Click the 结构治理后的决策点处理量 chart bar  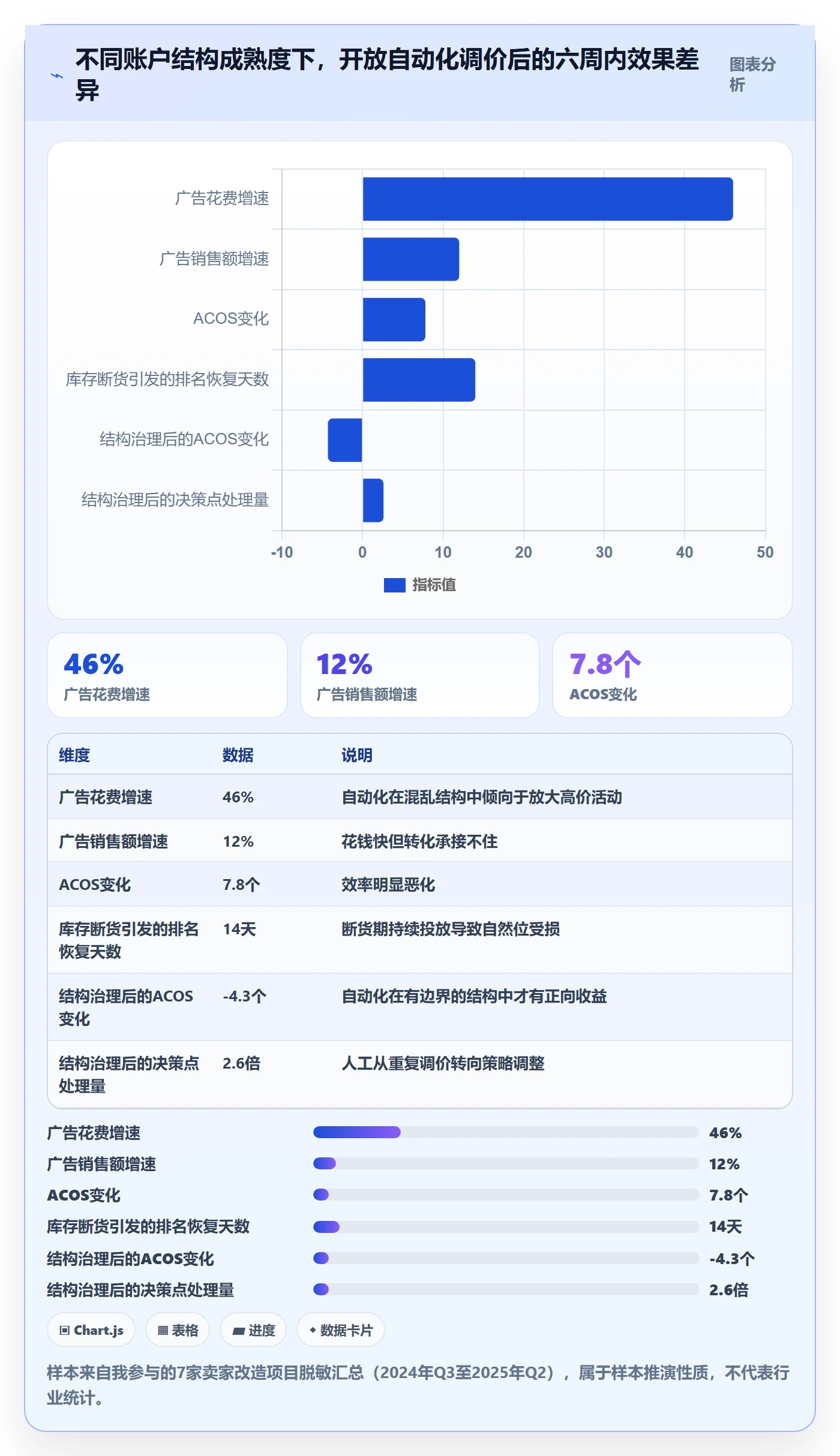[x=373, y=500]
